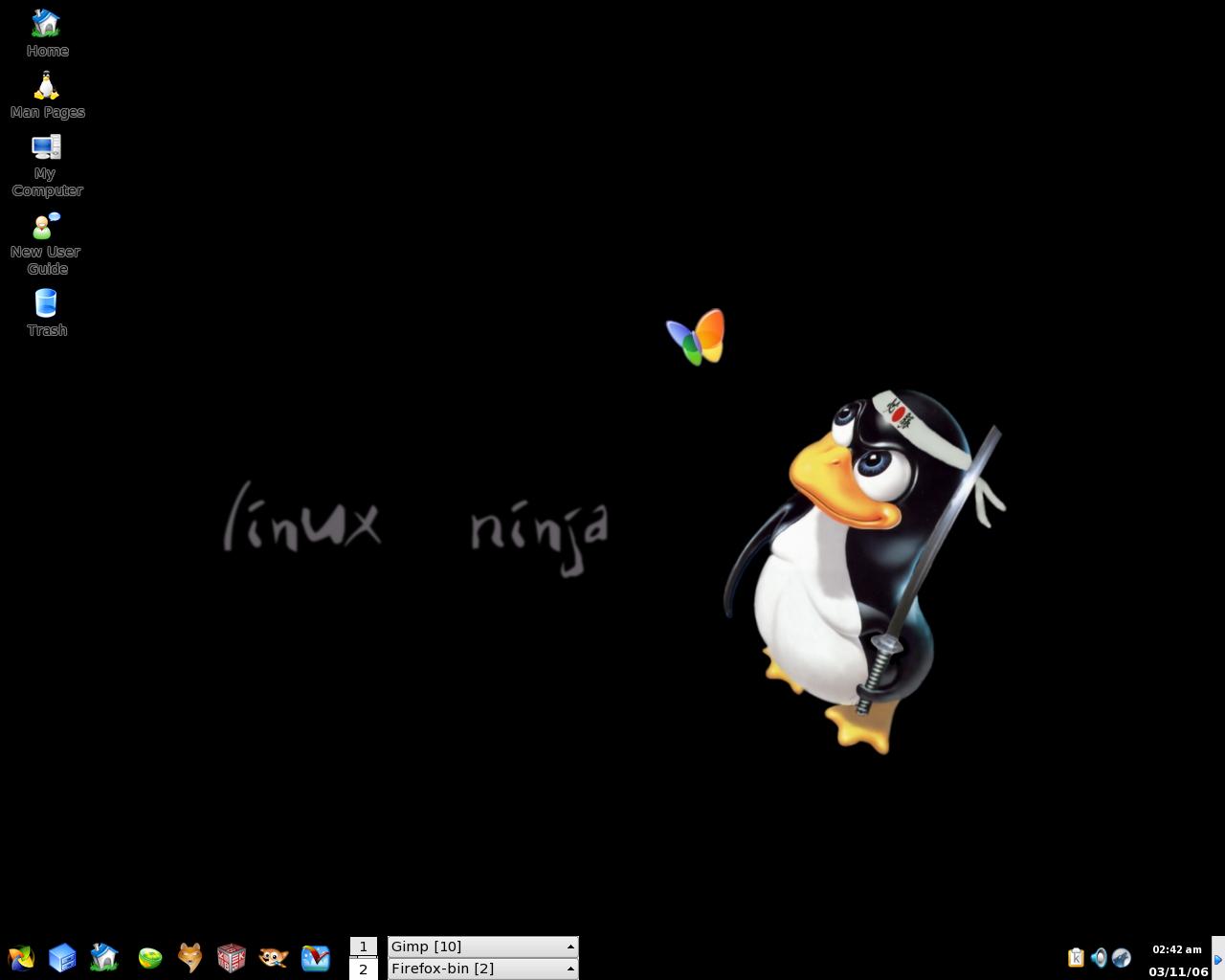Launch the fox head icon in panel
This screenshot has height=980, width=1225.
[190, 957]
